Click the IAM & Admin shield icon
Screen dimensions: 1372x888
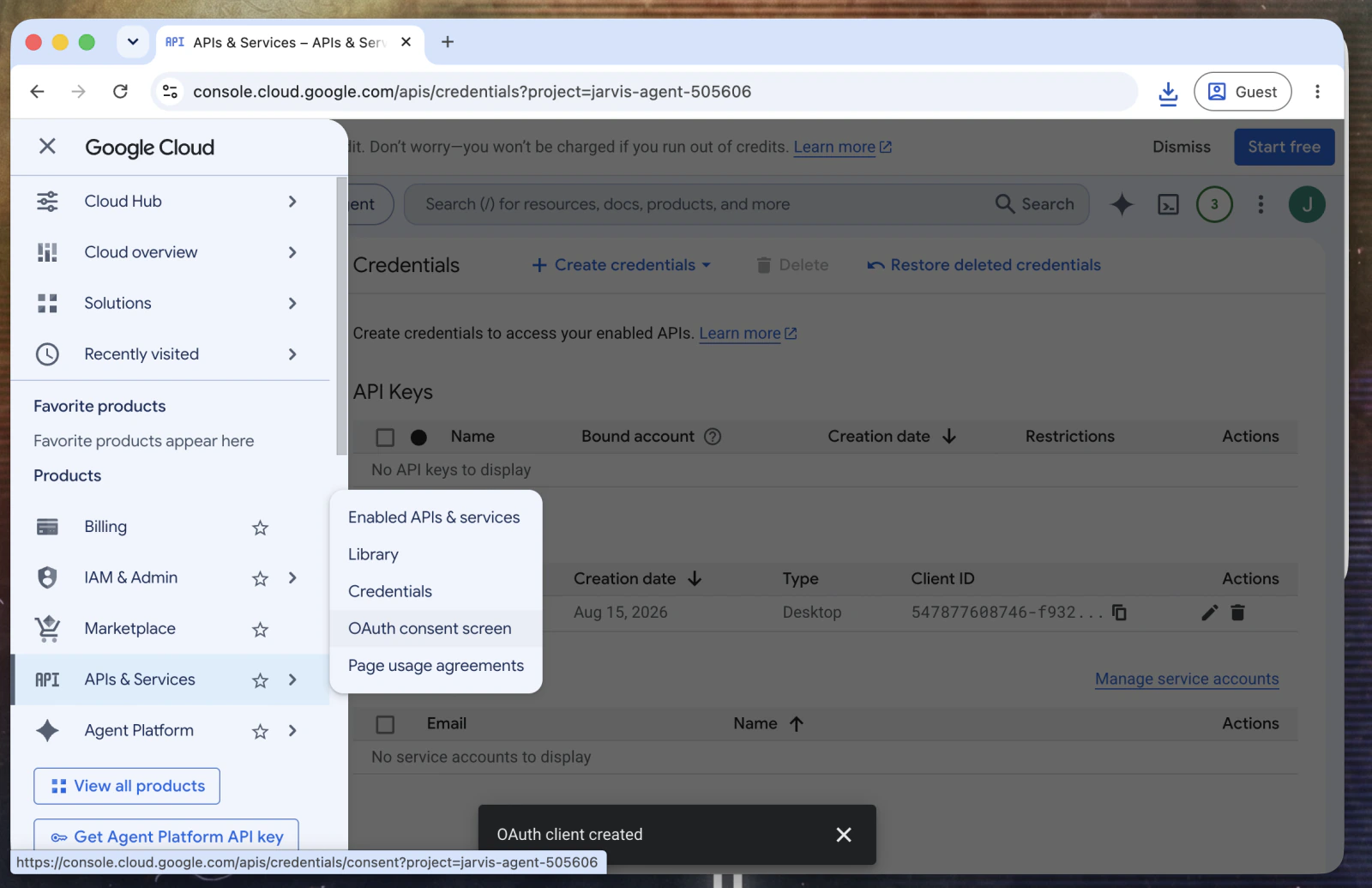tap(47, 577)
